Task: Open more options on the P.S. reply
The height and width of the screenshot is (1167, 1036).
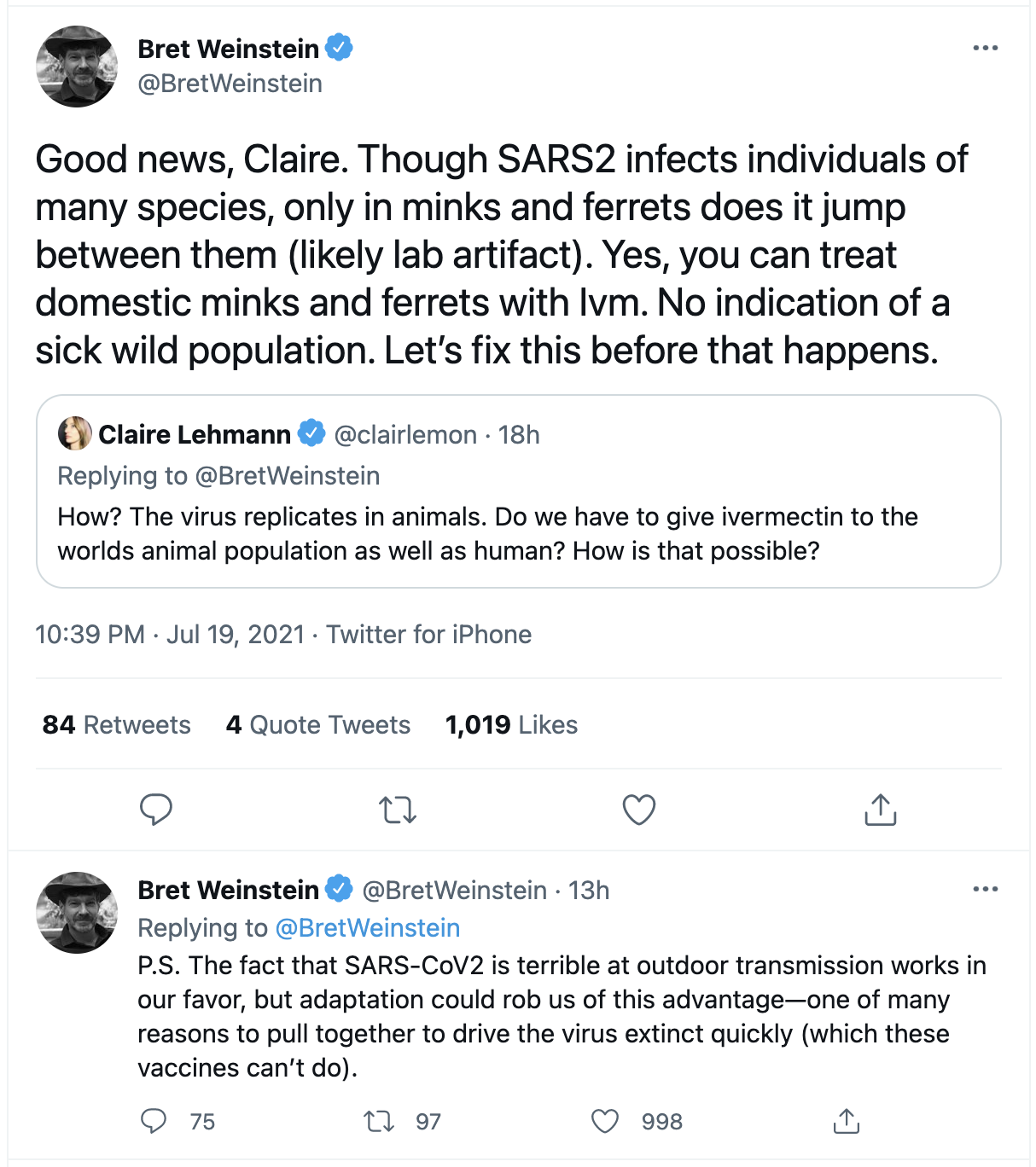Action: click(985, 889)
